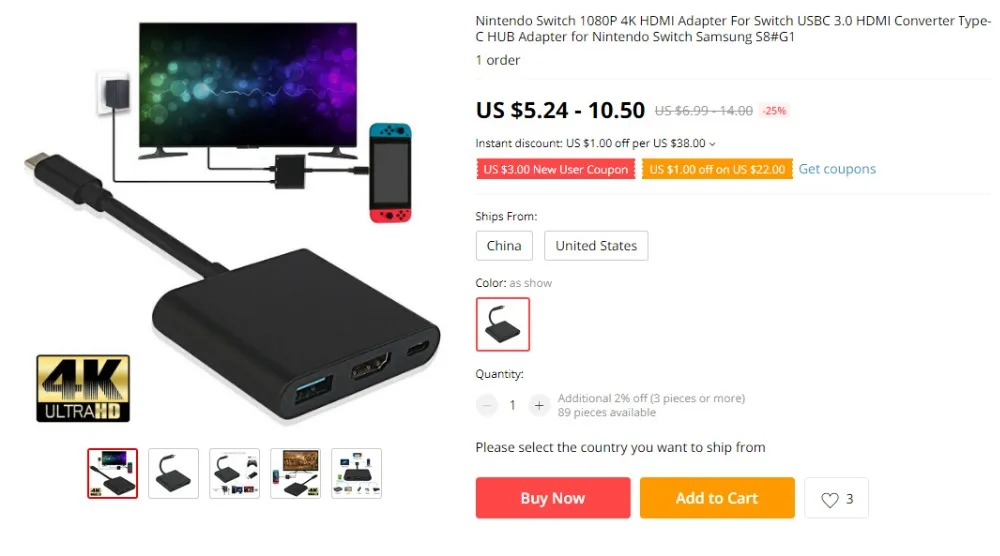Show the fourth thumbnail with game screen
Screen dimensions: 1000x556
click(x=295, y=473)
